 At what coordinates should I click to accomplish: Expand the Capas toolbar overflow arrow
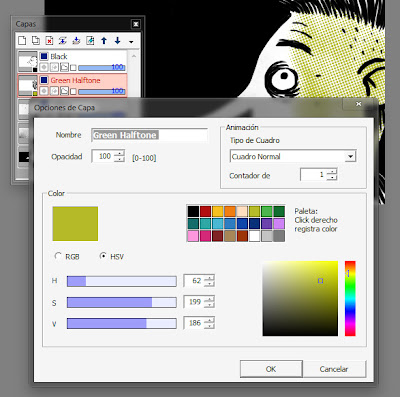pyautogui.click(x=131, y=42)
